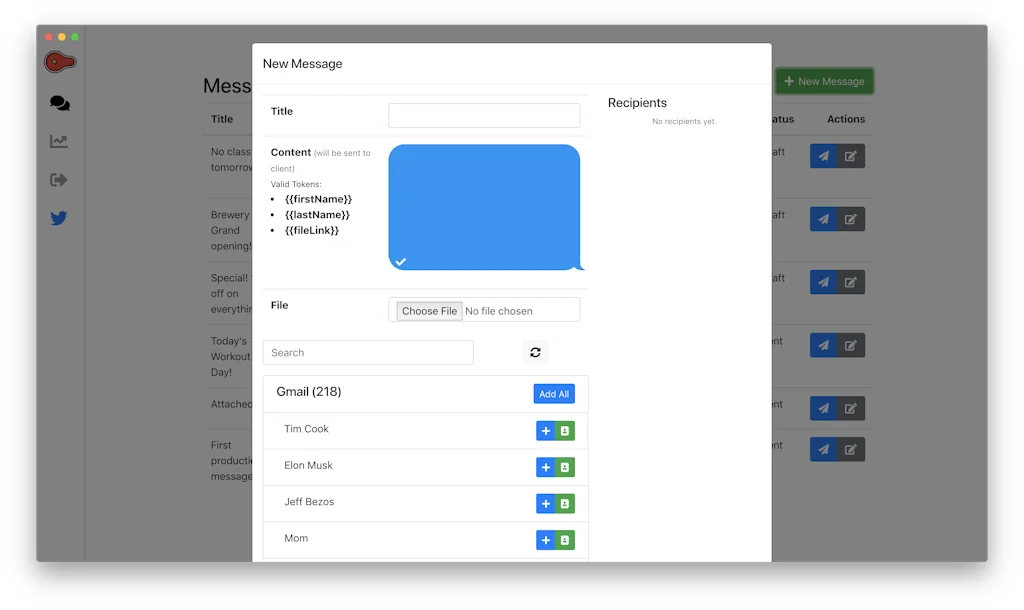Open Mom's green contact card icon
The image size is (1024, 610).
pos(565,540)
